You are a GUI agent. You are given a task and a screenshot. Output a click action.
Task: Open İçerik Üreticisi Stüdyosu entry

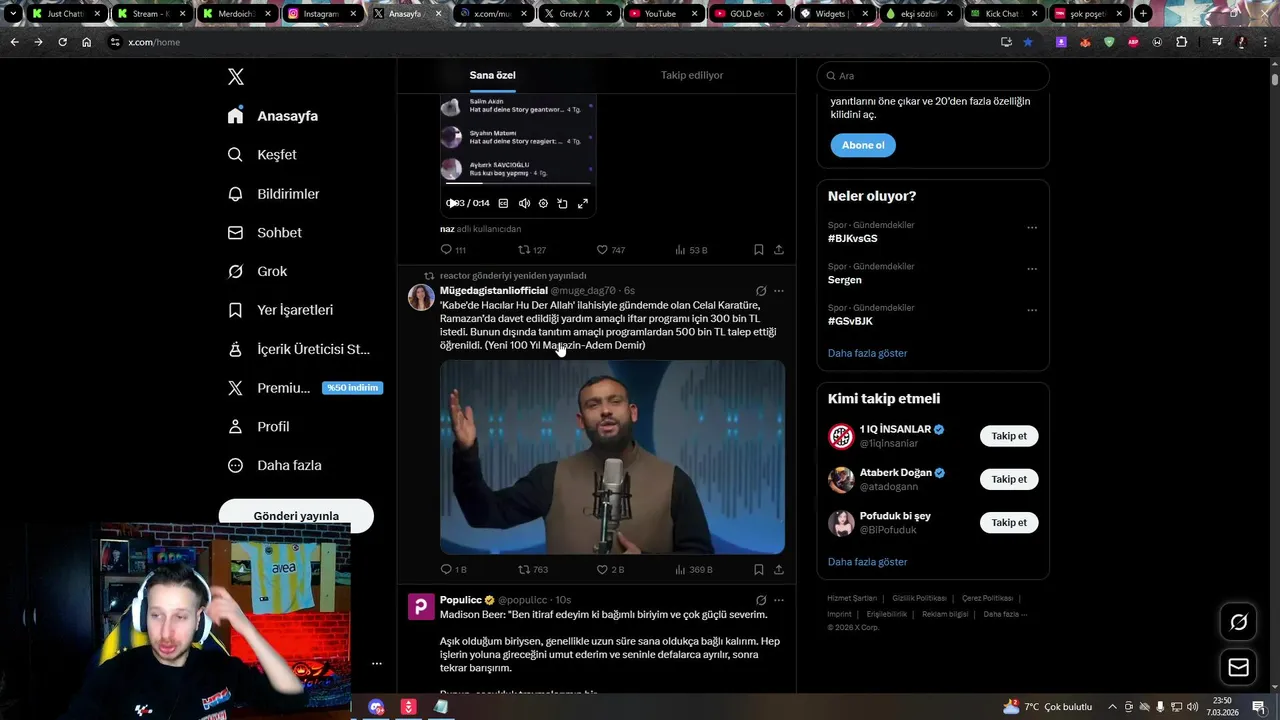[x=299, y=349]
